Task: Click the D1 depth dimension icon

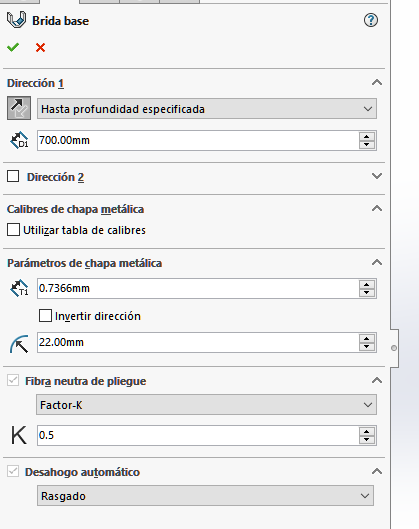Action: [19, 140]
